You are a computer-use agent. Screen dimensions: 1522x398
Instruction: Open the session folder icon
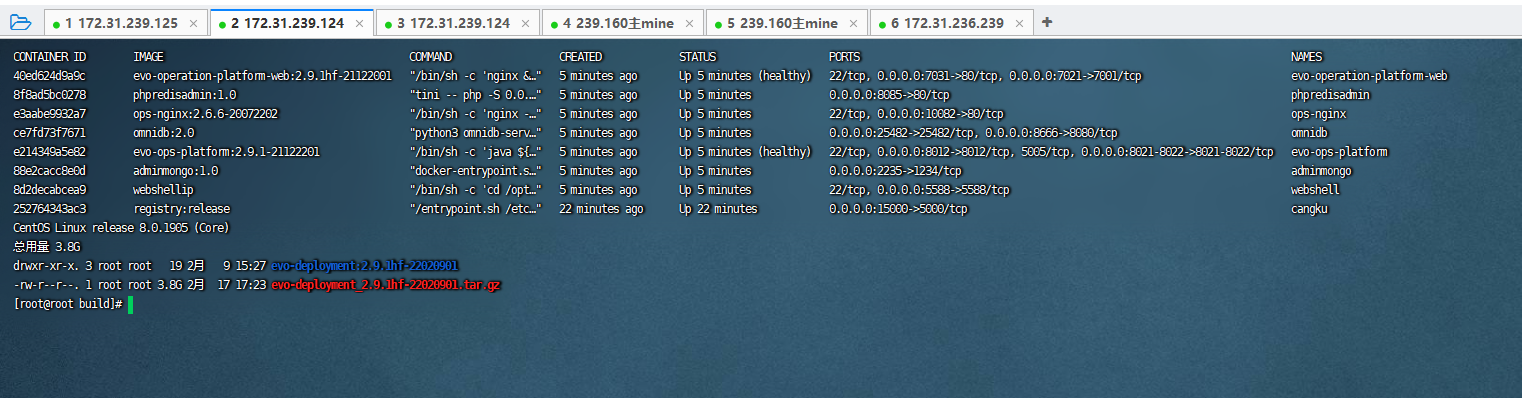coord(20,22)
